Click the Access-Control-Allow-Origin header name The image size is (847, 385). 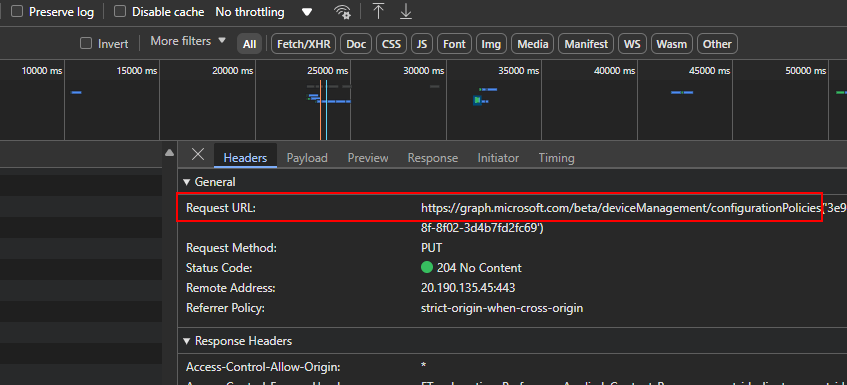pos(263,367)
